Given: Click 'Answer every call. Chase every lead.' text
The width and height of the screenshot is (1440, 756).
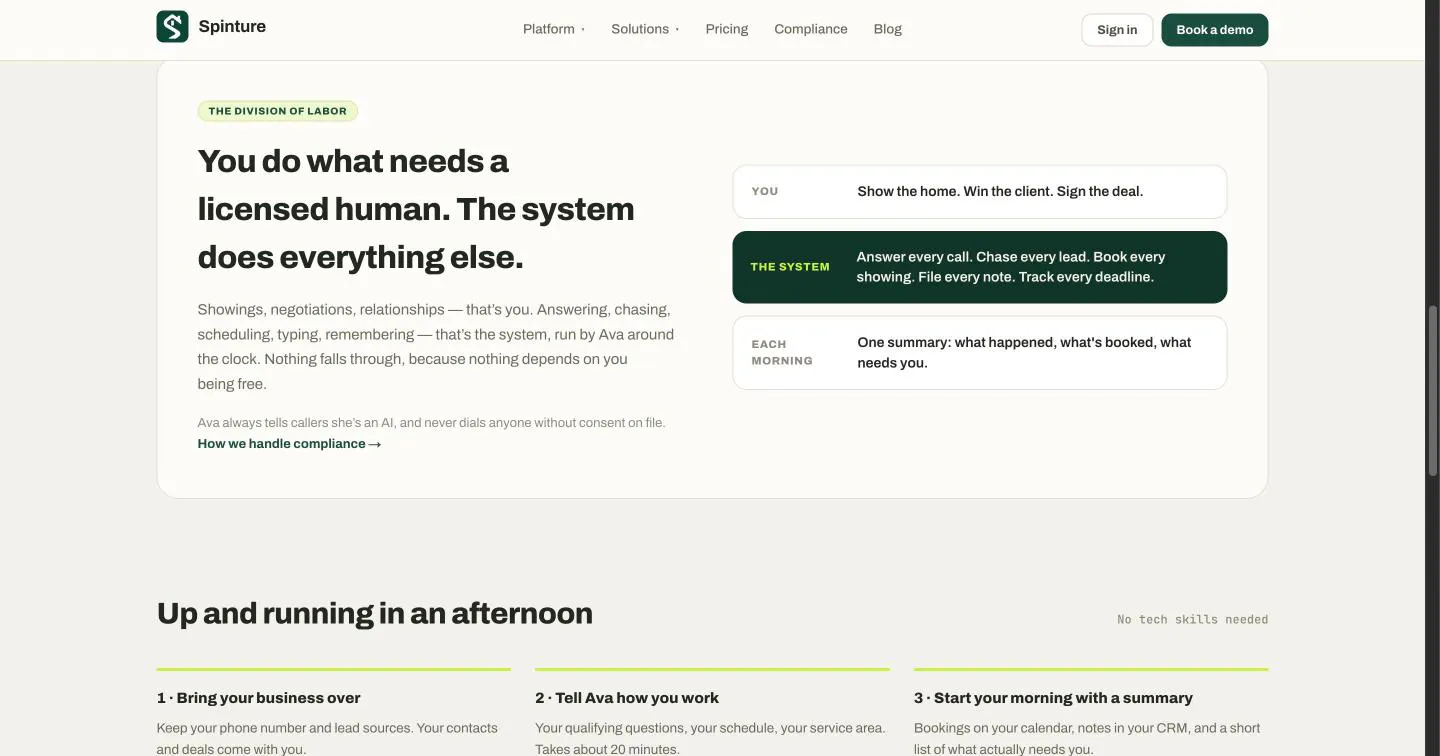Looking at the screenshot, I should point(1011,267).
